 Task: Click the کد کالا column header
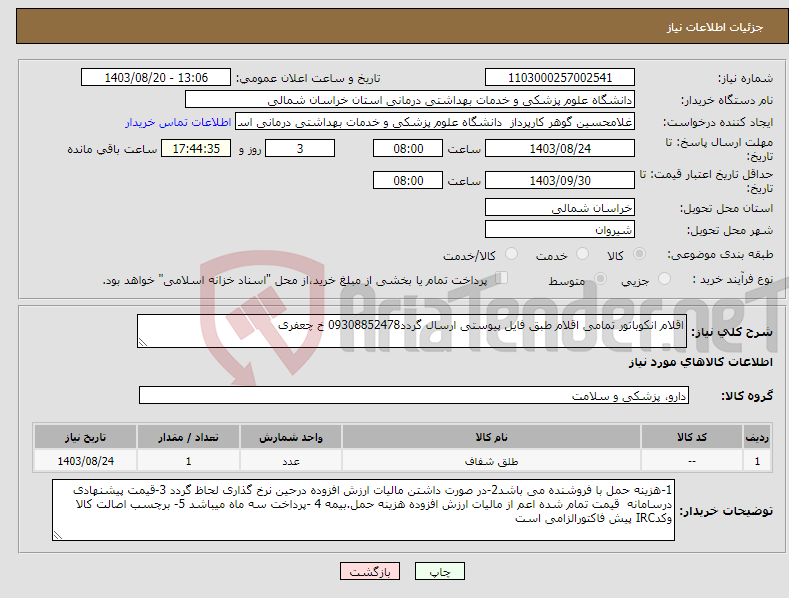(692, 437)
